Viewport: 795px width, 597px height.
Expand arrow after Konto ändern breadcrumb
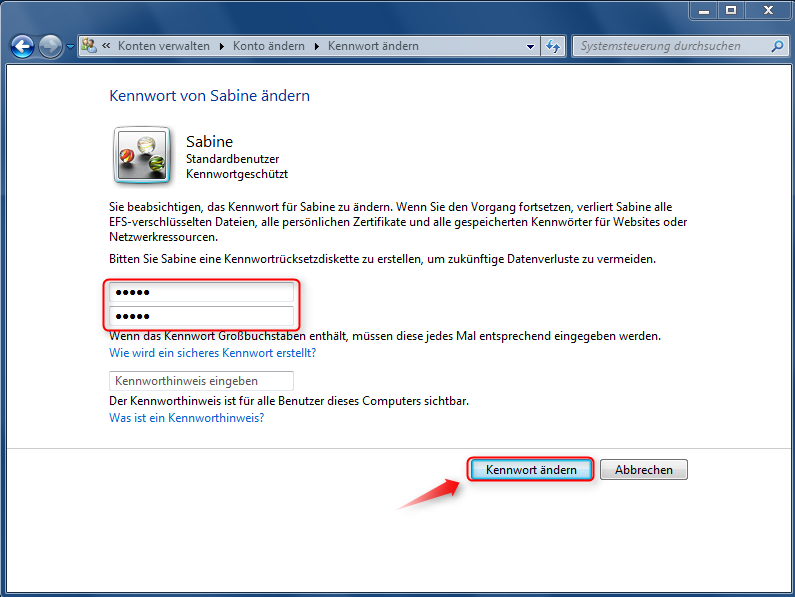tap(316, 47)
